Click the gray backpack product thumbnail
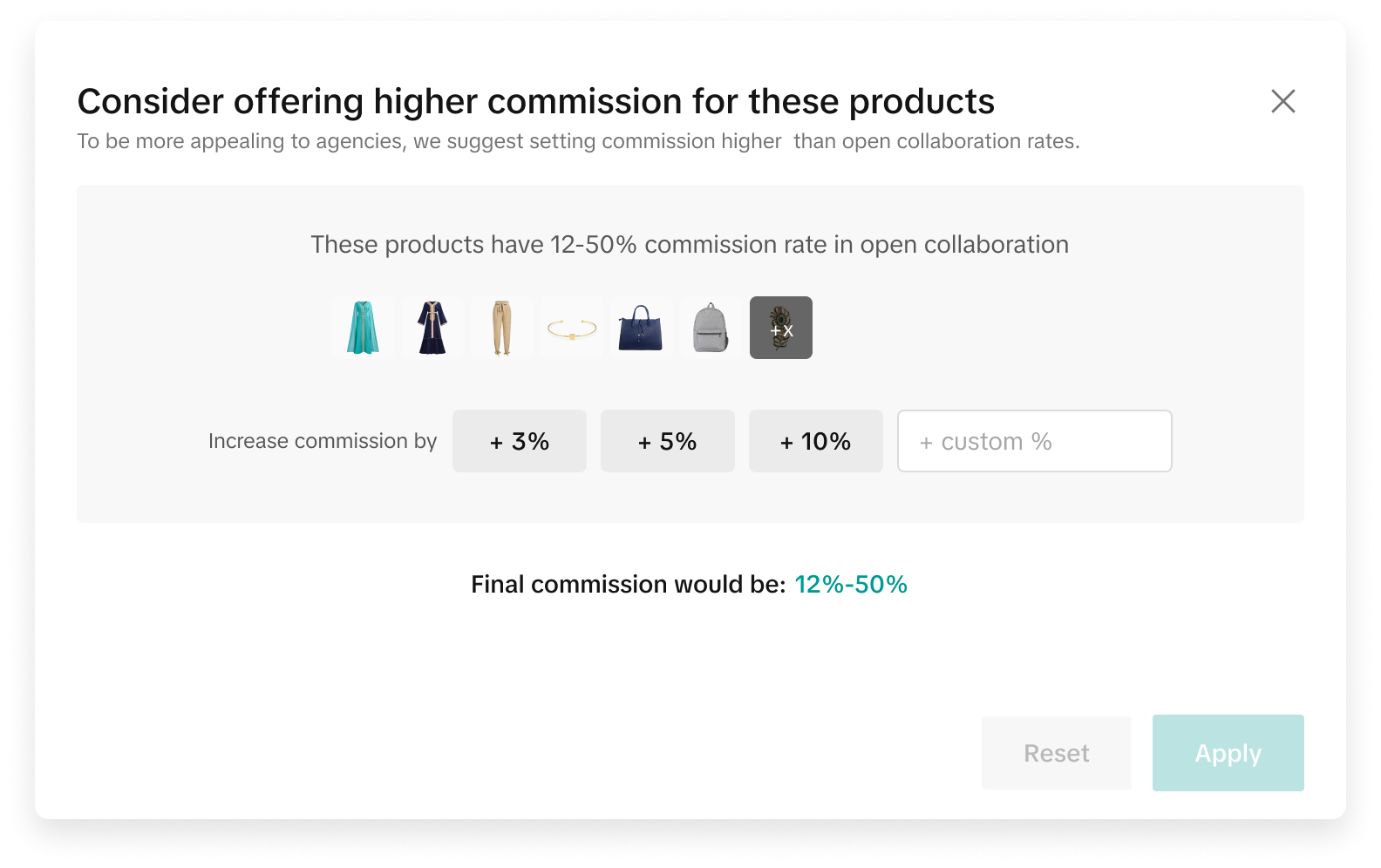The width and height of the screenshot is (1381, 868). 711,328
